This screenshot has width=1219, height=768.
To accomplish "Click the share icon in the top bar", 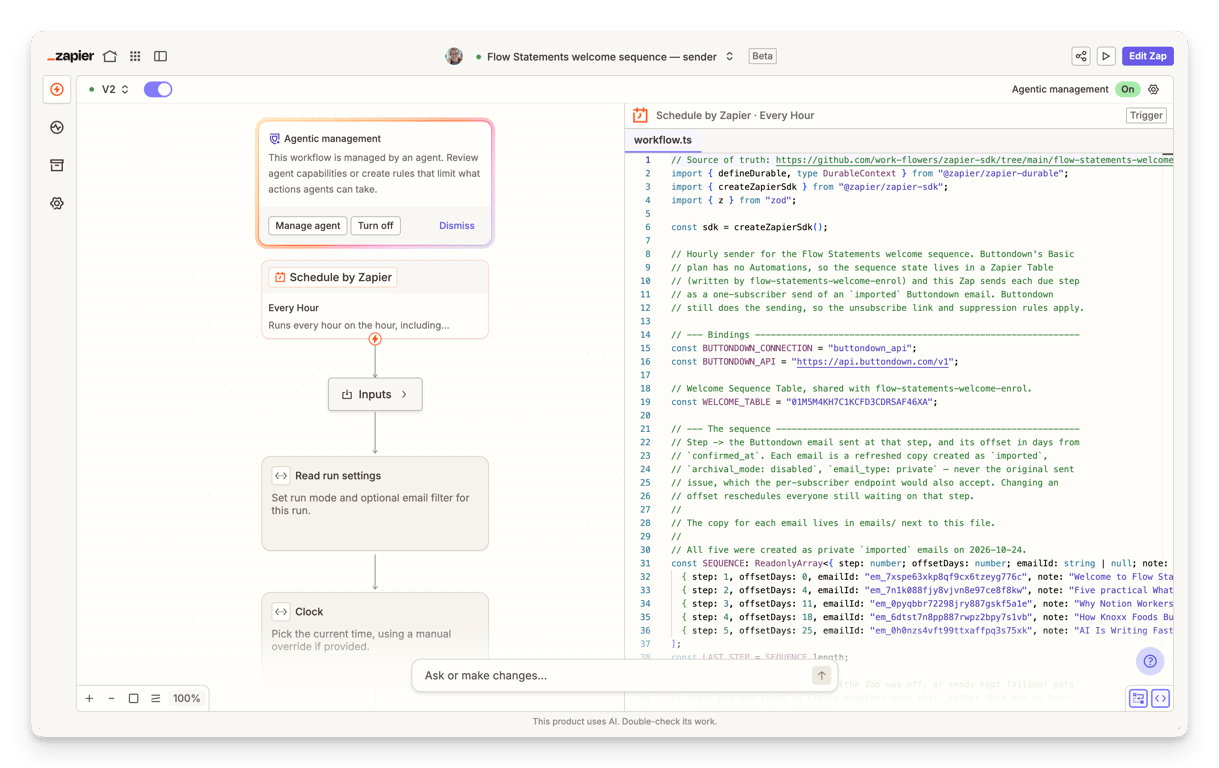I will (x=1081, y=56).
